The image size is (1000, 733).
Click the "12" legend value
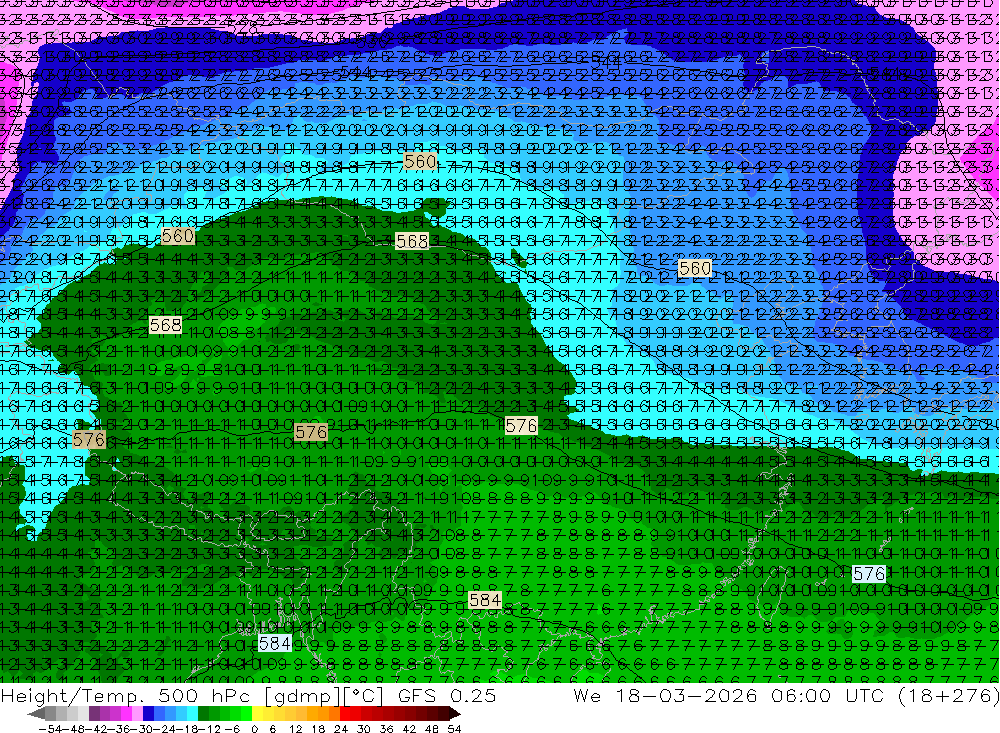point(296,729)
